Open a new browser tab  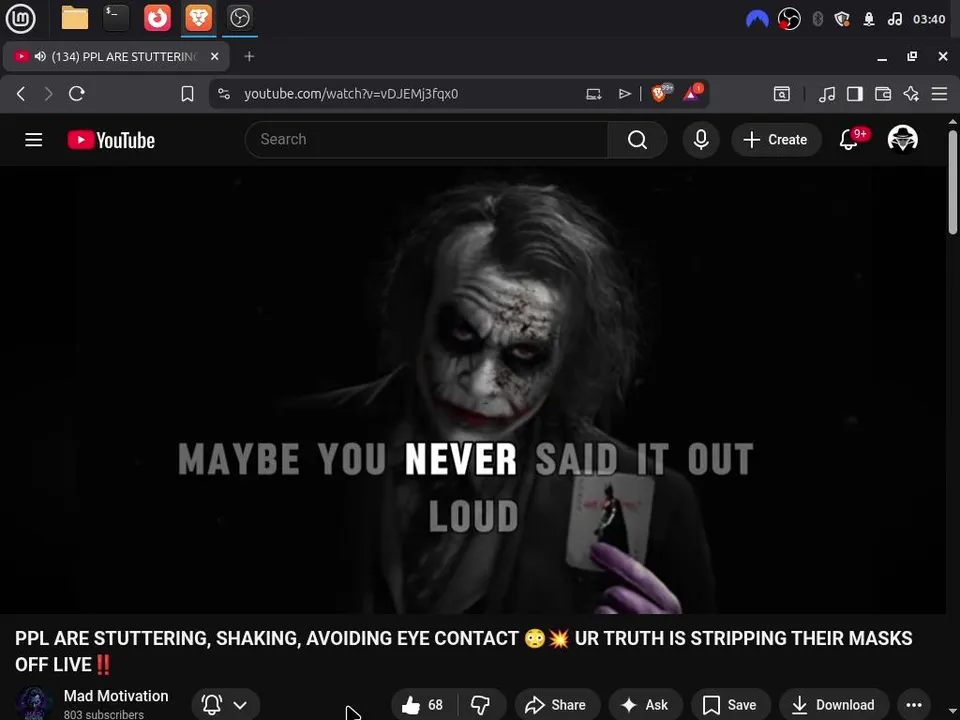pos(249,56)
